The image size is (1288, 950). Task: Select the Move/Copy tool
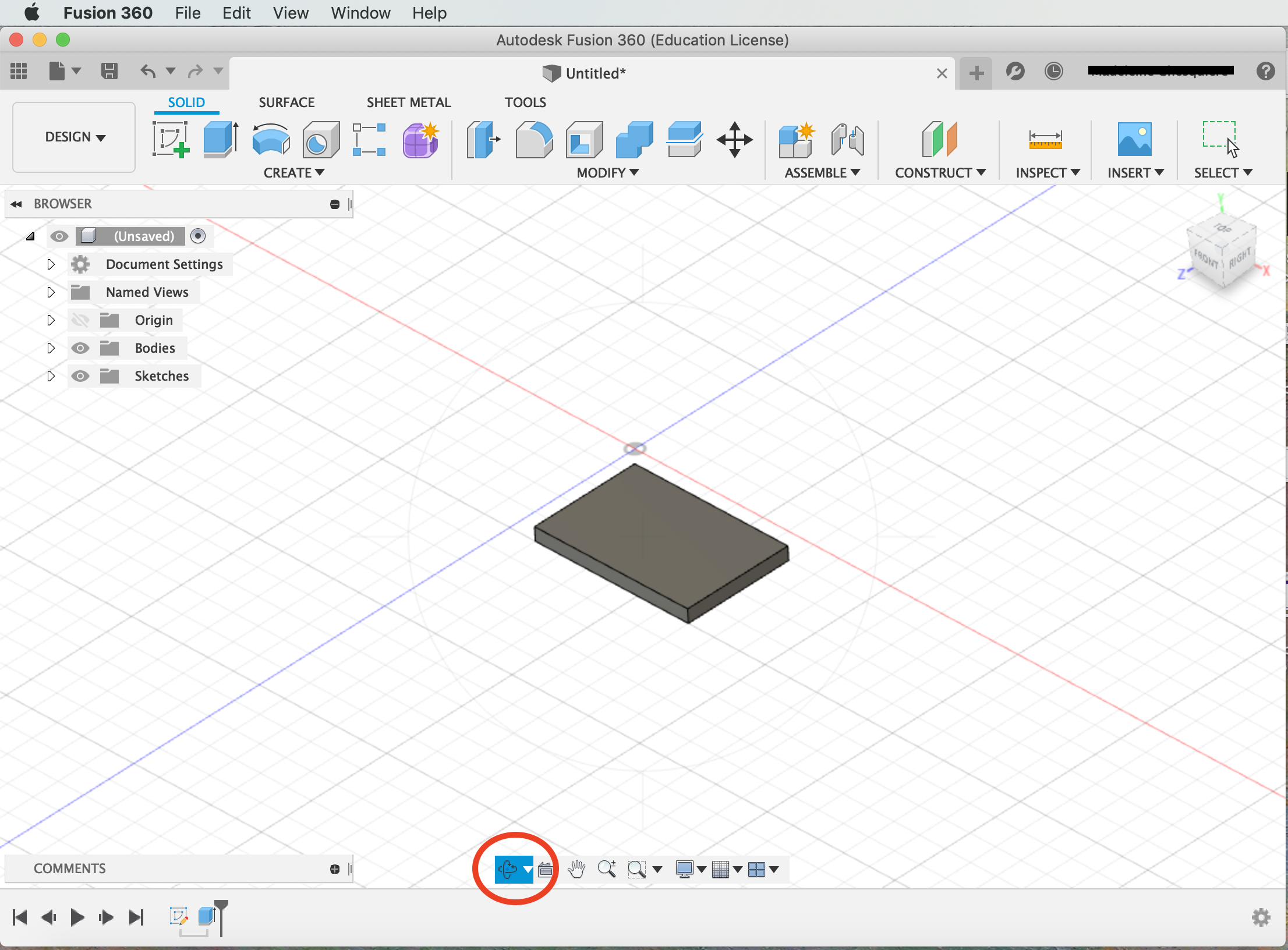click(x=734, y=139)
